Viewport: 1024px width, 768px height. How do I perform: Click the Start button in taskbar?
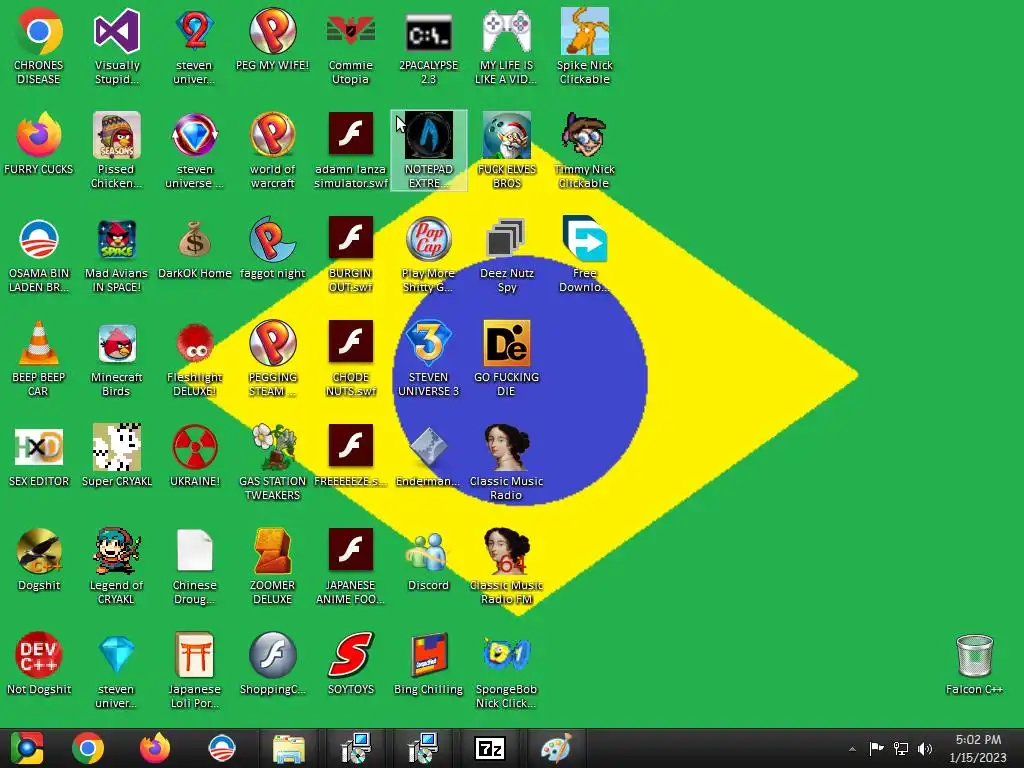tap(27, 748)
